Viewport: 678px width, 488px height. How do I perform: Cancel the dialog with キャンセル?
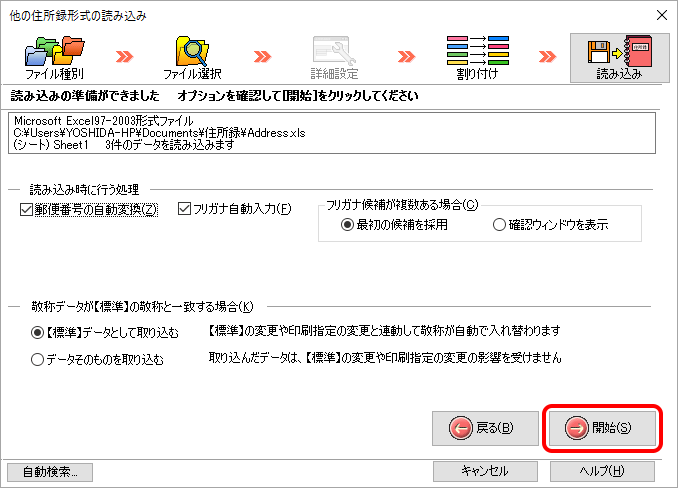coord(485,471)
